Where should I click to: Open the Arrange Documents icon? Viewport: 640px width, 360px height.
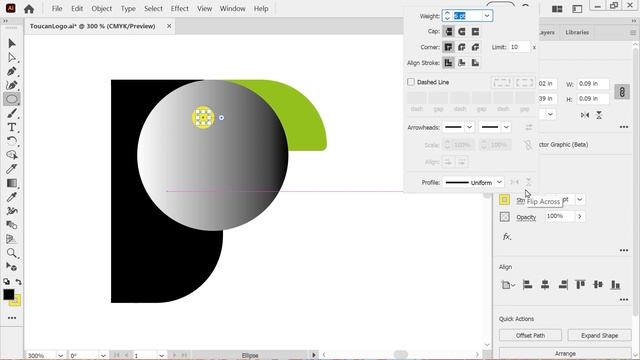tap(557, 9)
